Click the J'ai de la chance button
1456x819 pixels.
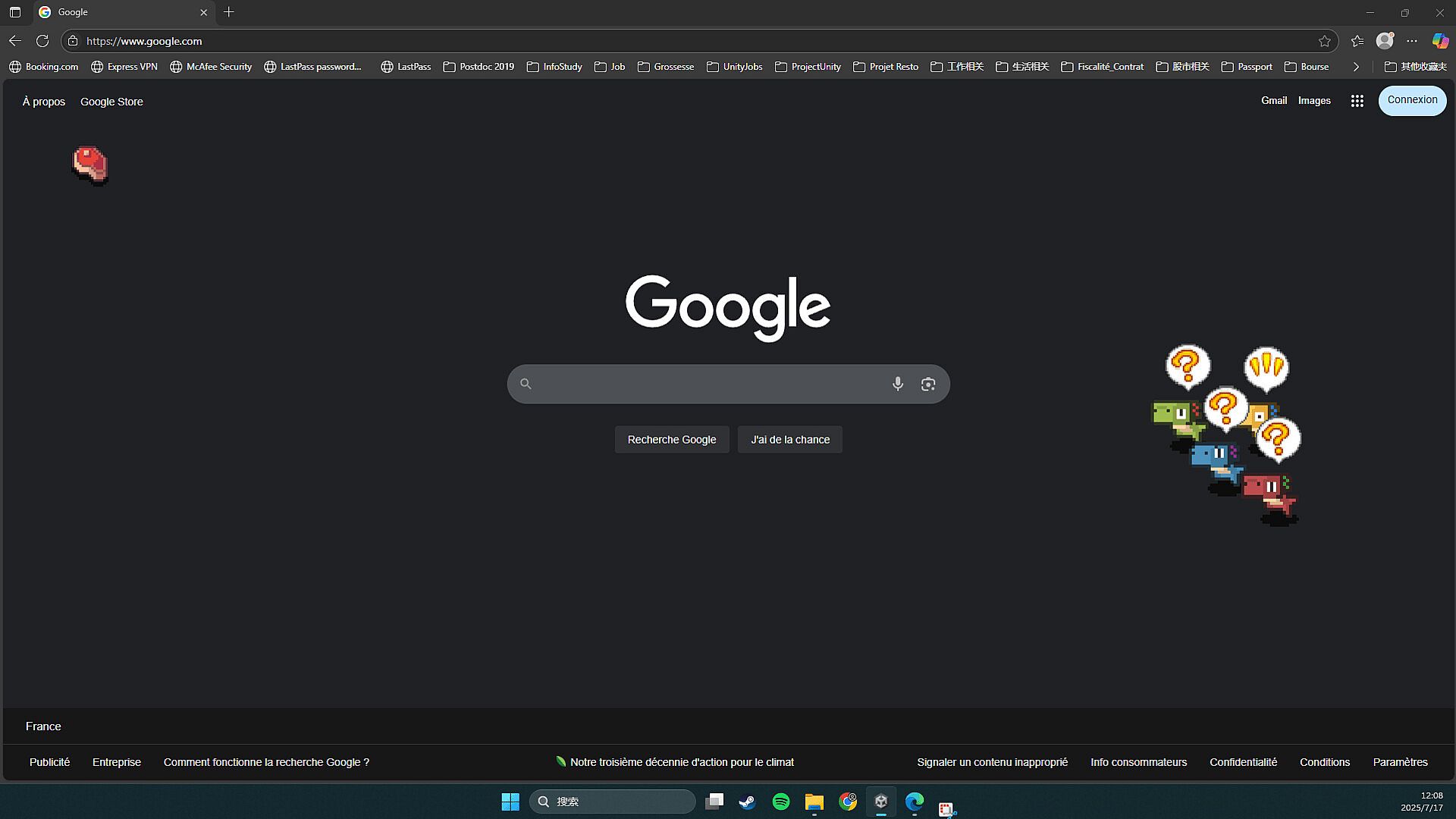pyautogui.click(x=789, y=439)
